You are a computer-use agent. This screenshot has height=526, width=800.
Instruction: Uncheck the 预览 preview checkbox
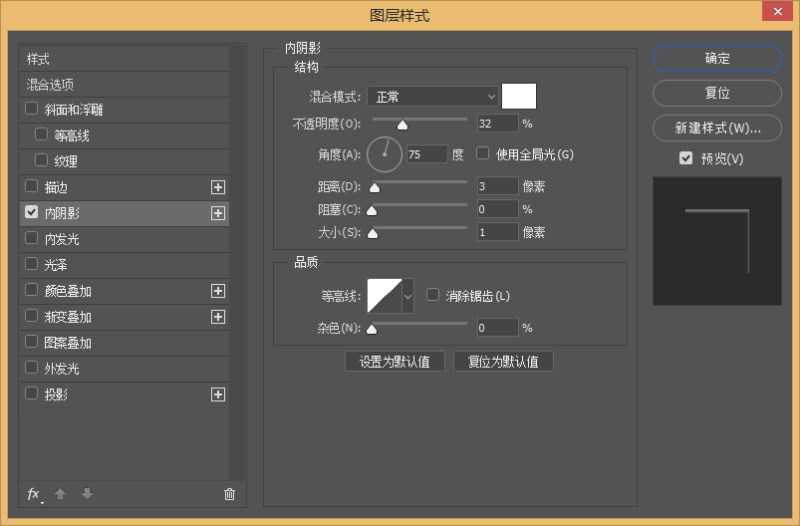[686, 158]
